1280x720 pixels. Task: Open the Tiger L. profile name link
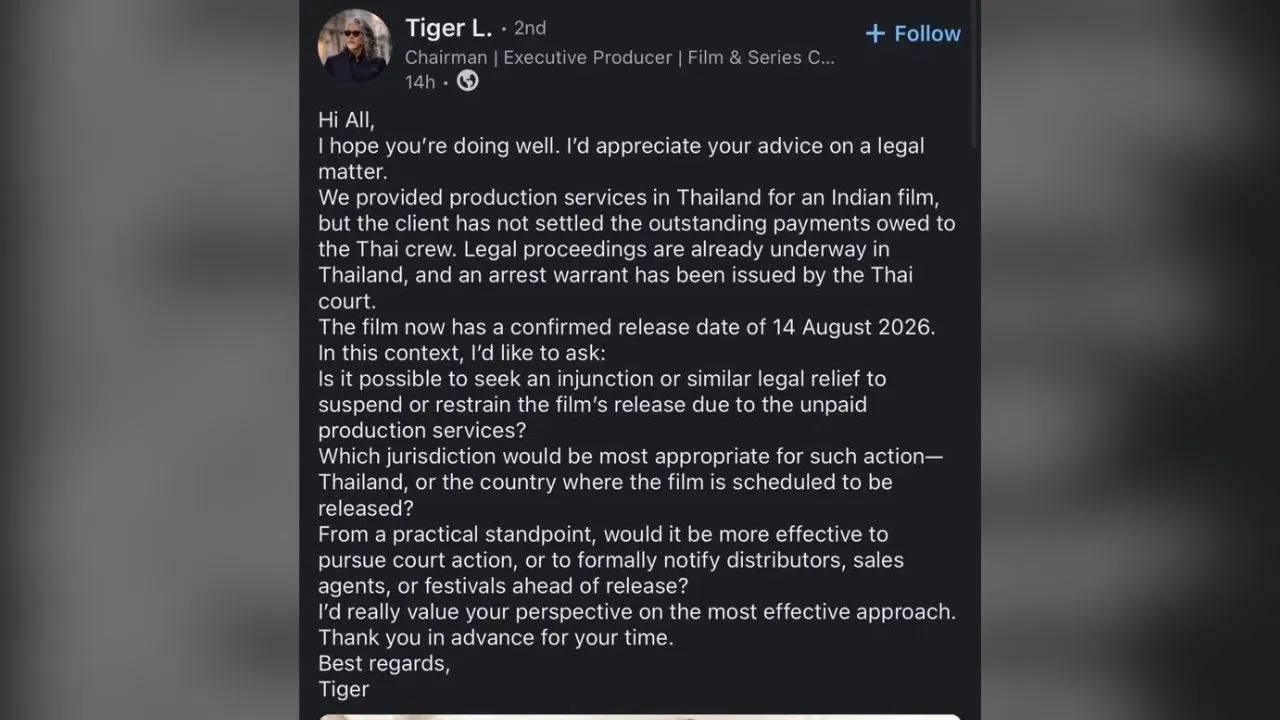tap(449, 29)
